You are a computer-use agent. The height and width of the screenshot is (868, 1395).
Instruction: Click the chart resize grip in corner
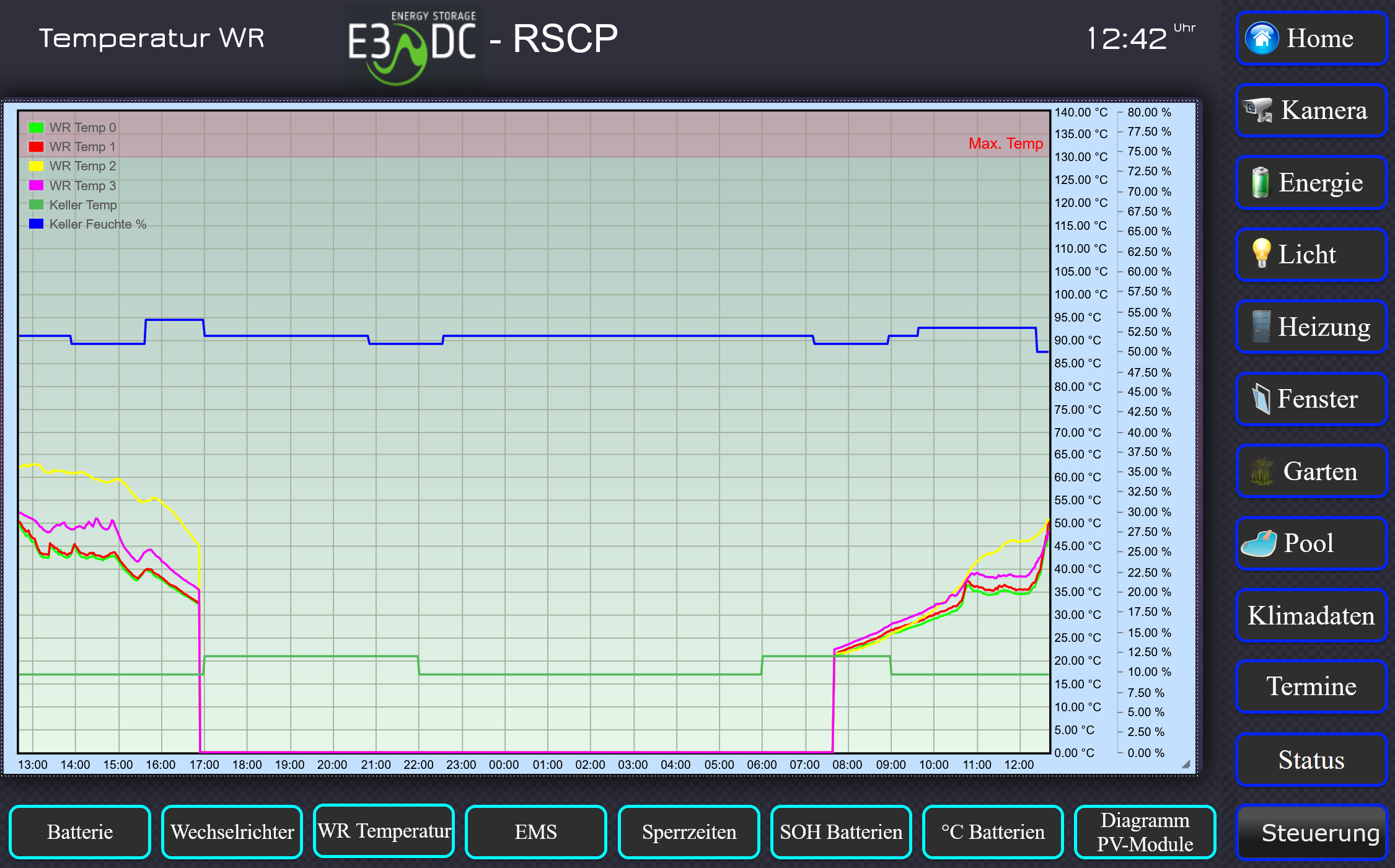point(1186,765)
